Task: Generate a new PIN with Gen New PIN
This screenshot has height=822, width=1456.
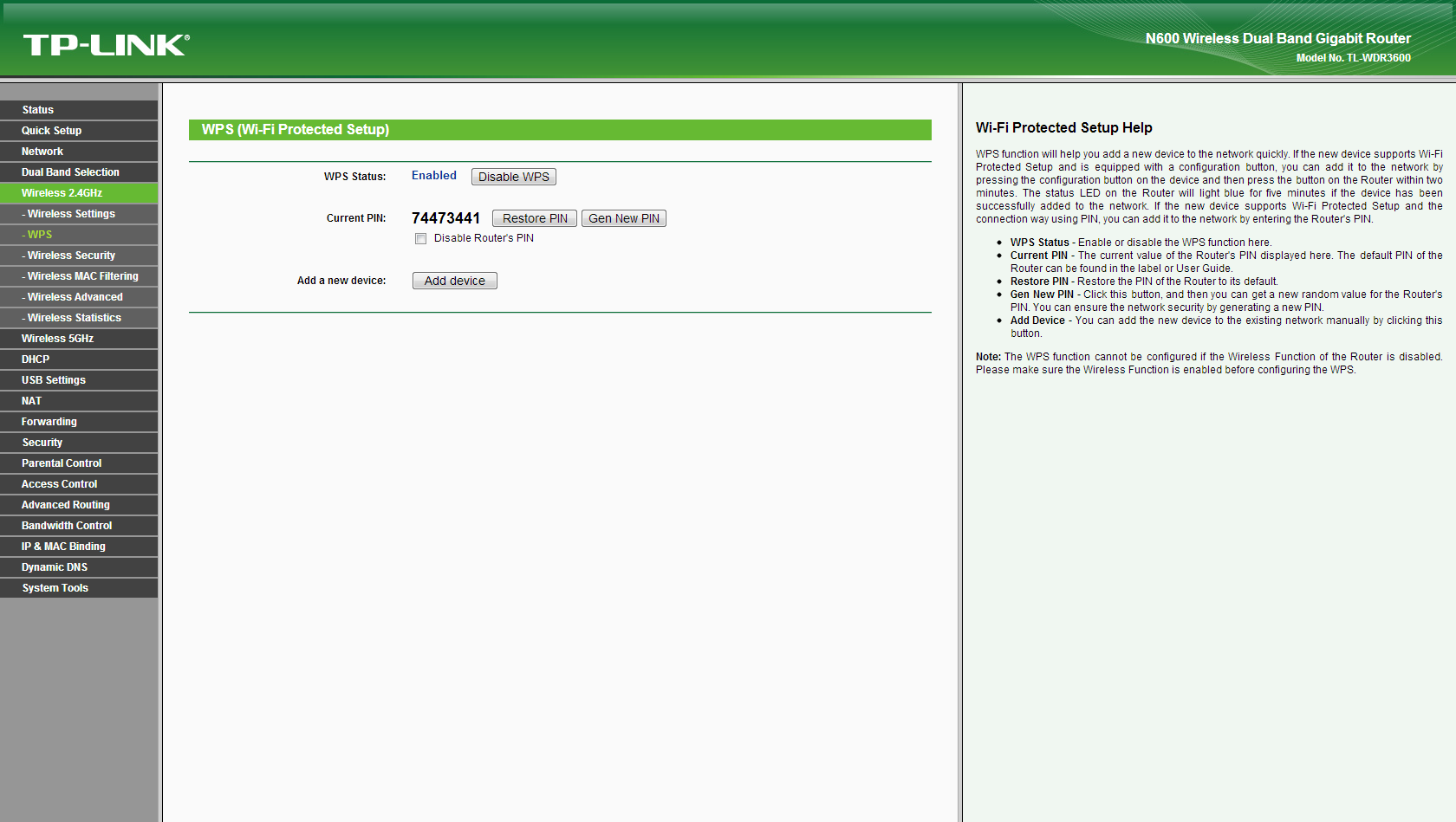Action: click(624, 218)
